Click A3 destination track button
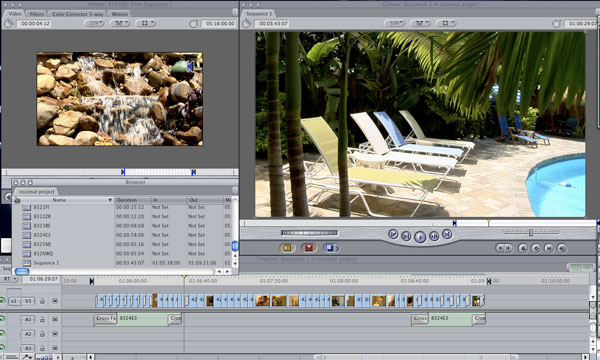600x360 pixels. pos(28,348)
